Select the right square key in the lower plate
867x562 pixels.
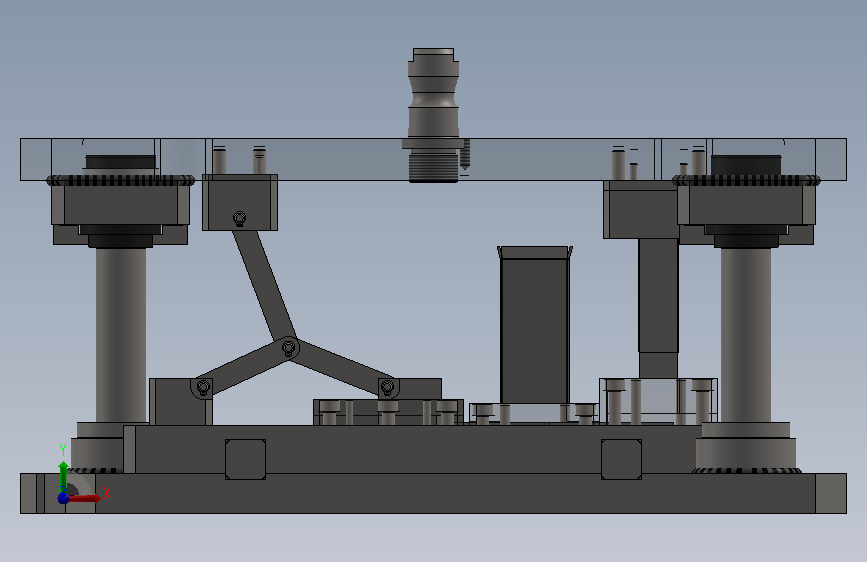(x=621, y=459)
